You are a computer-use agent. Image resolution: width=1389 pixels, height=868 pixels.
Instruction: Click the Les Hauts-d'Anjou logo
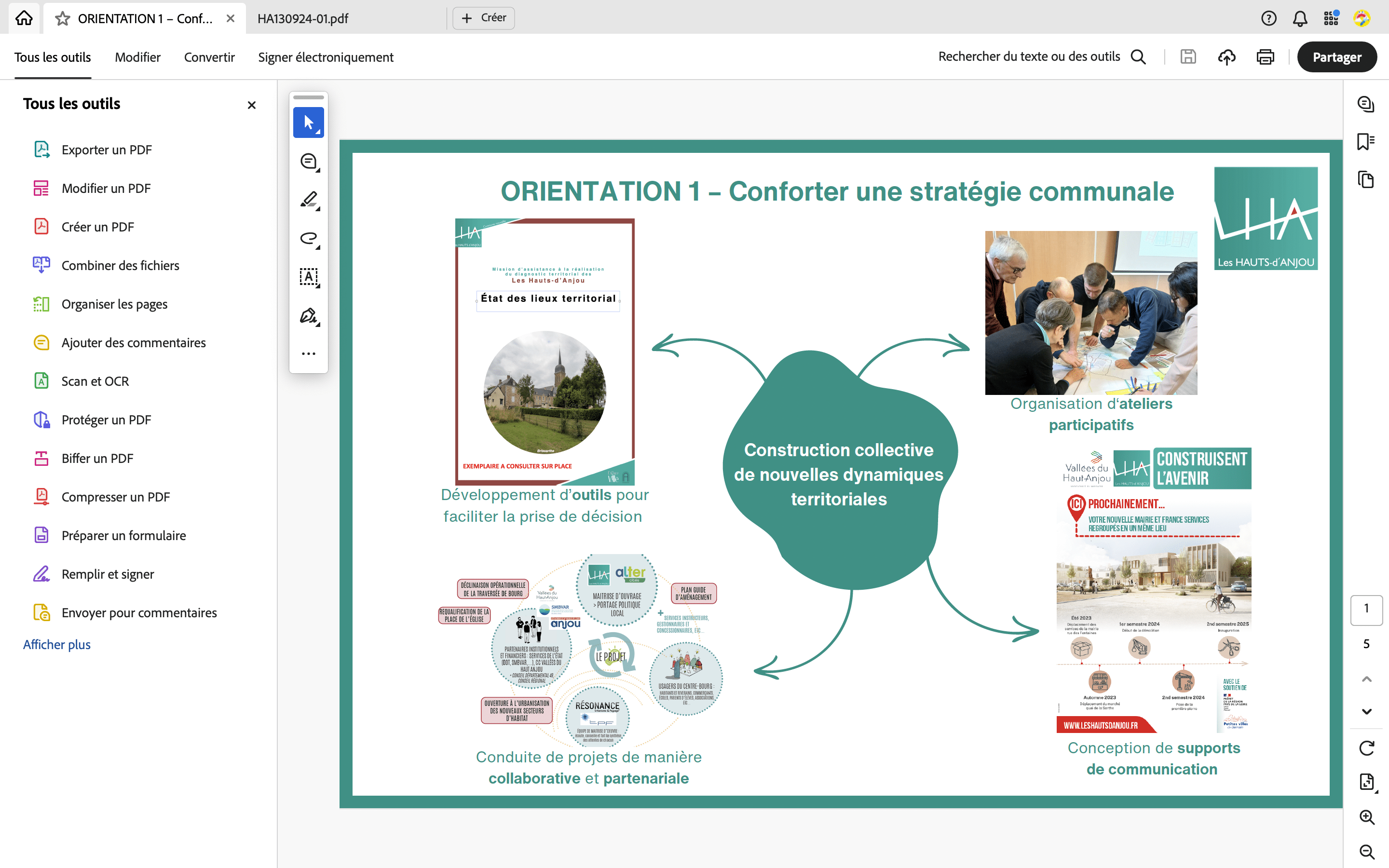(x=1266, y=218)
